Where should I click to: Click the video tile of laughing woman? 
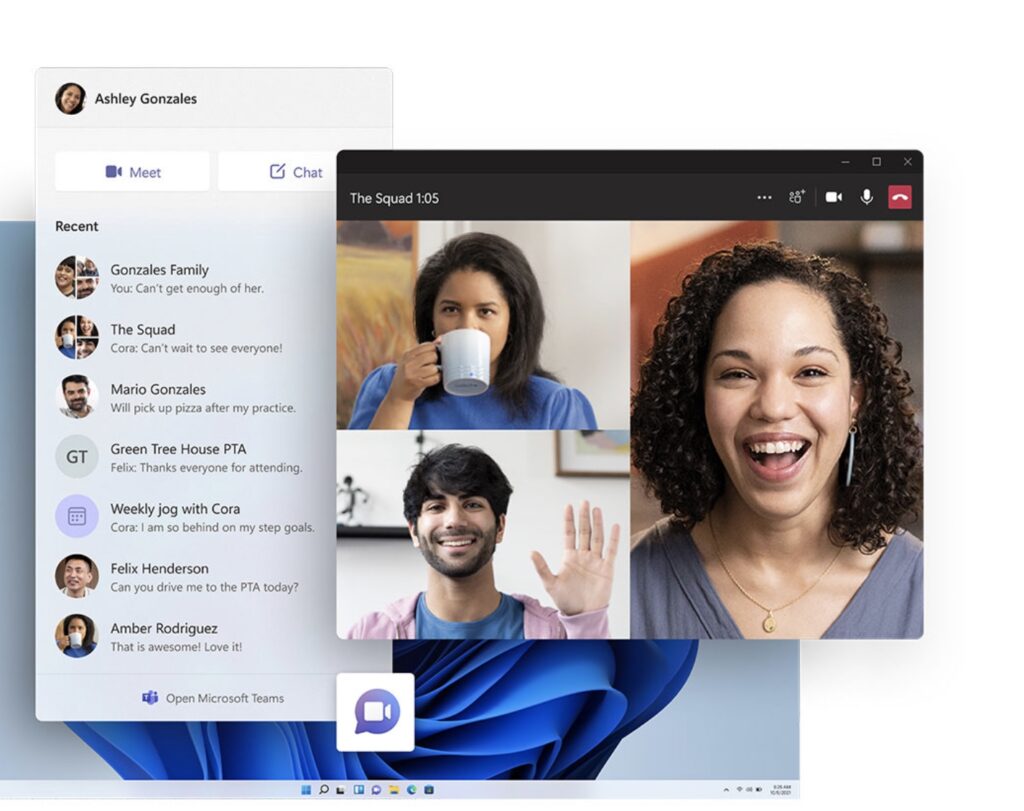[777, 430]
